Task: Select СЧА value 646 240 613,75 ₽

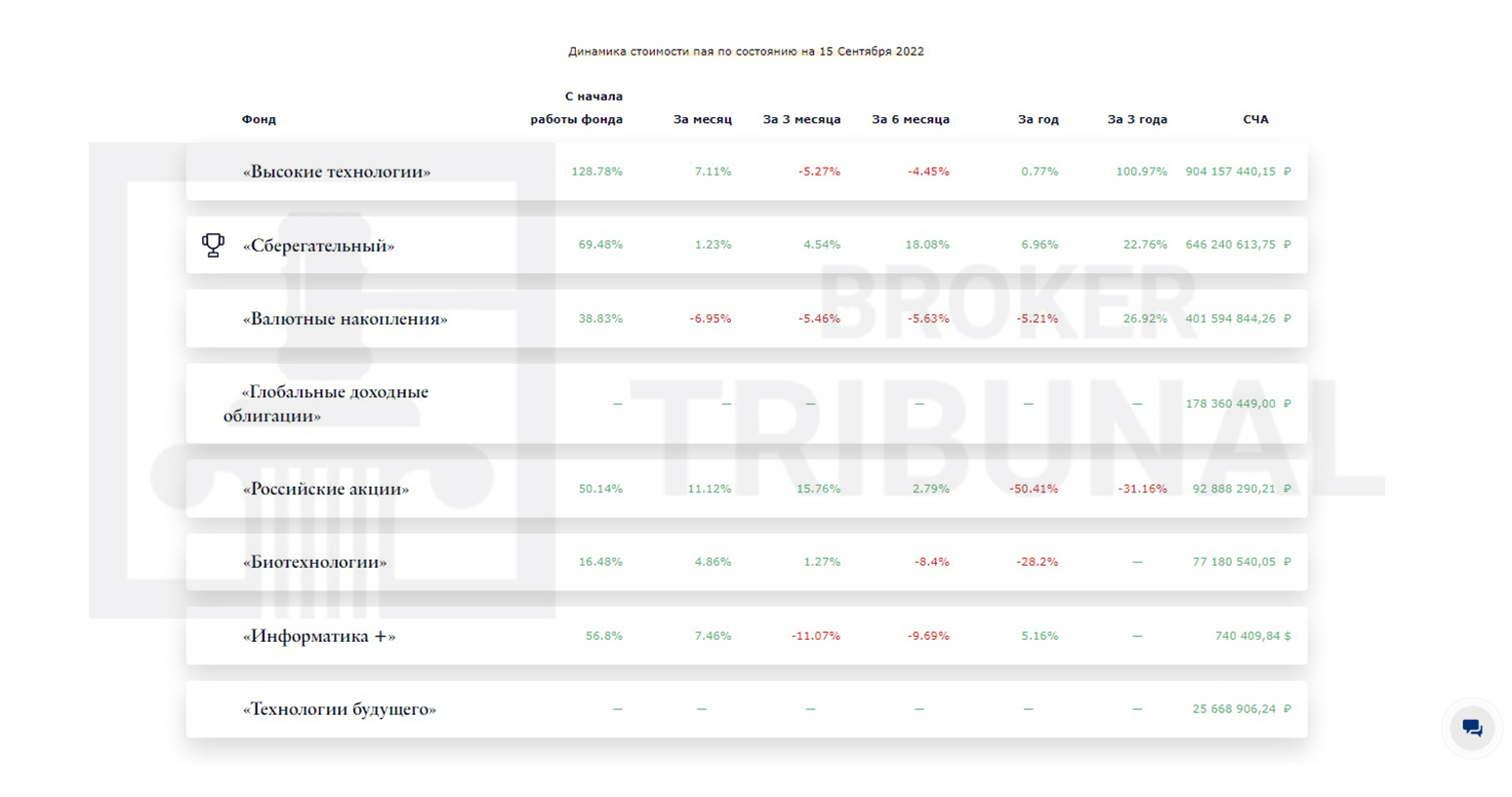Action: 1238,245
